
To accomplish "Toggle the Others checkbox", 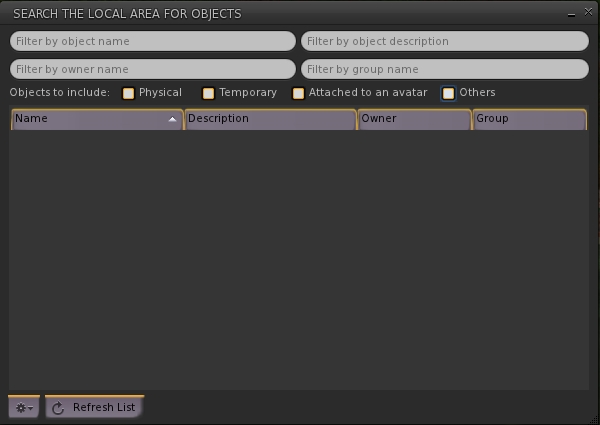I will (x=449, y=93).
